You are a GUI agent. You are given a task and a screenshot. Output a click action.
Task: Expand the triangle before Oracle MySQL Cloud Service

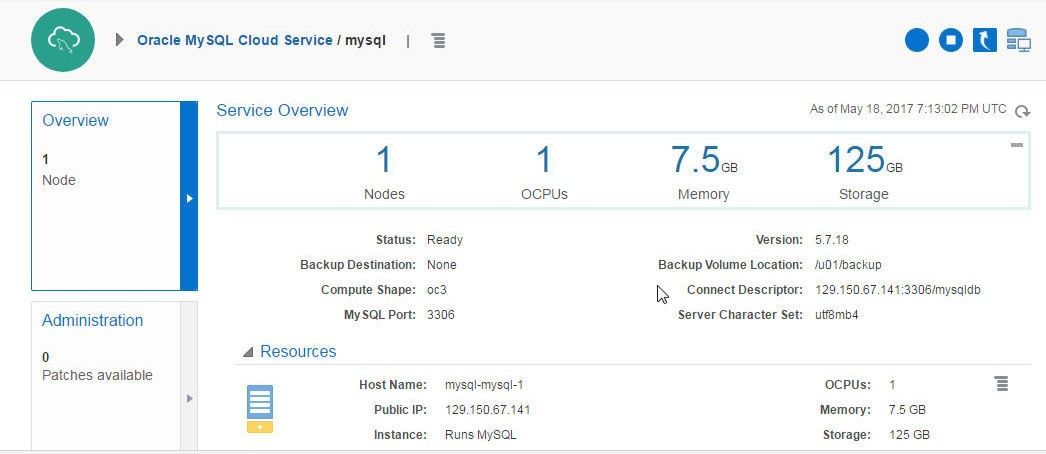[119, 40]
